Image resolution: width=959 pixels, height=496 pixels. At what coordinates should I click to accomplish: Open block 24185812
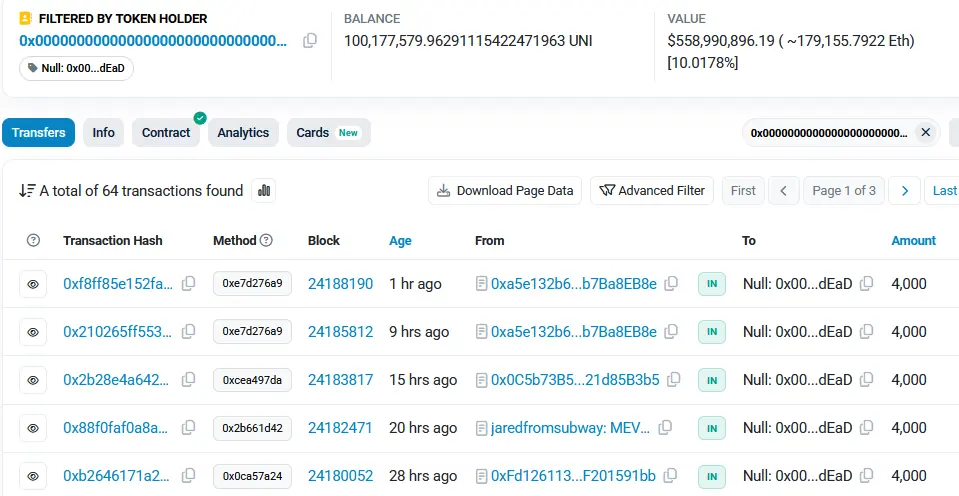click(x=340, y=331)
